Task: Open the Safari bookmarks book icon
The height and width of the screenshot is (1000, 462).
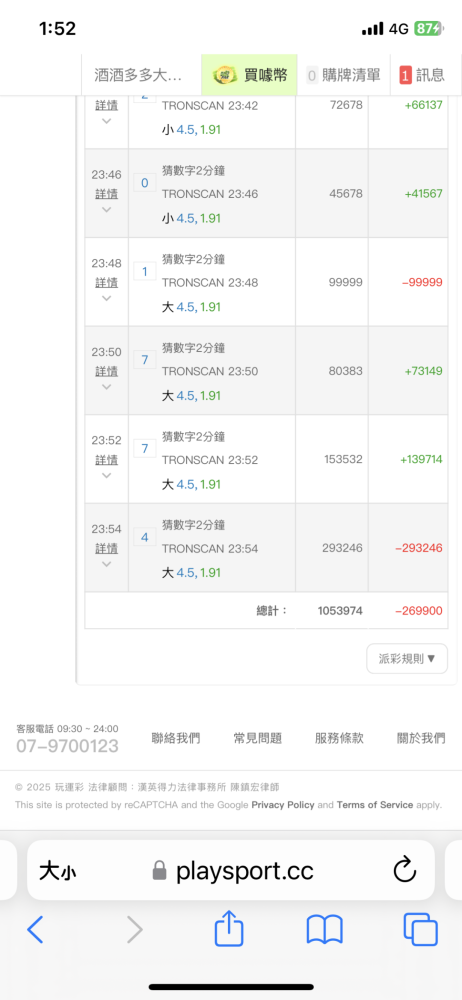Action: tap(325, 930)
